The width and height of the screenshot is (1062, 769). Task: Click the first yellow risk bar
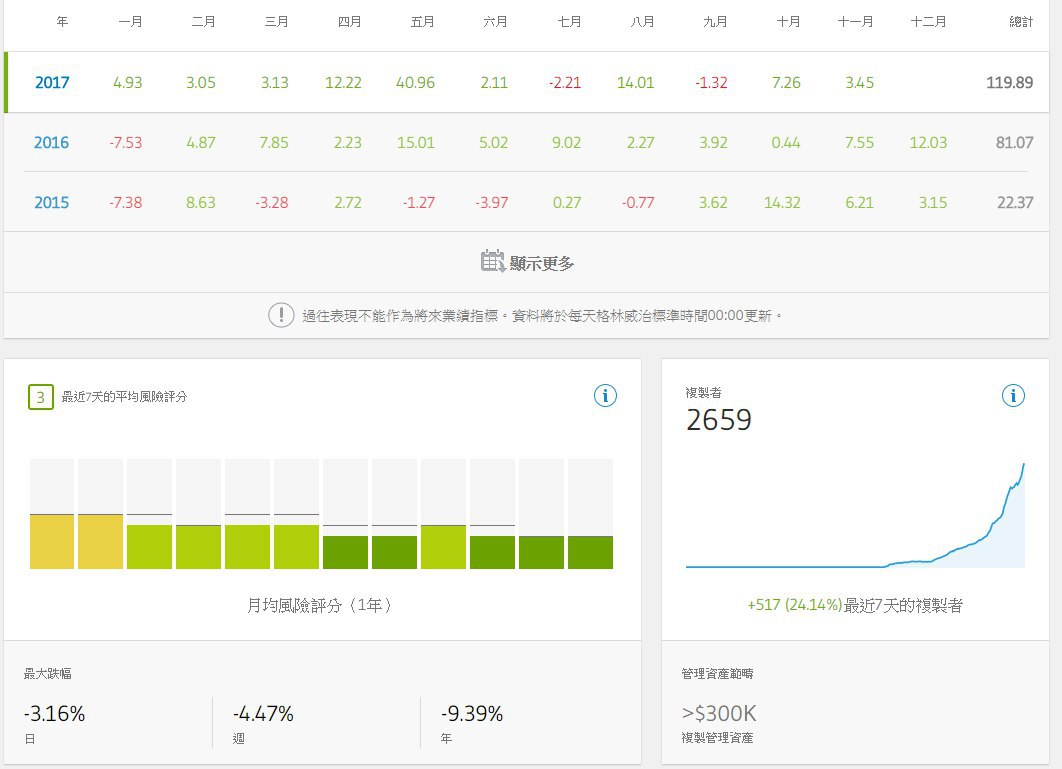(x=52, y=541)
